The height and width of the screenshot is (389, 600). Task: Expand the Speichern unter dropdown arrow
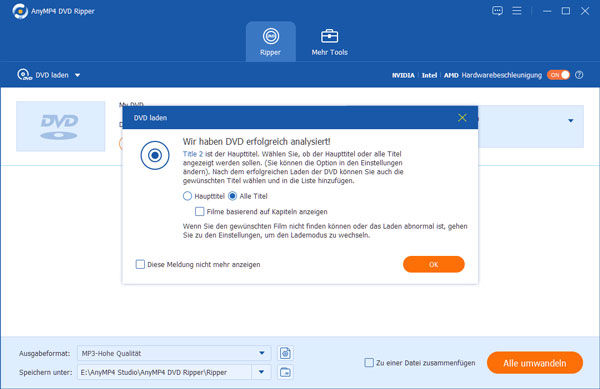(x=261, y=372)
